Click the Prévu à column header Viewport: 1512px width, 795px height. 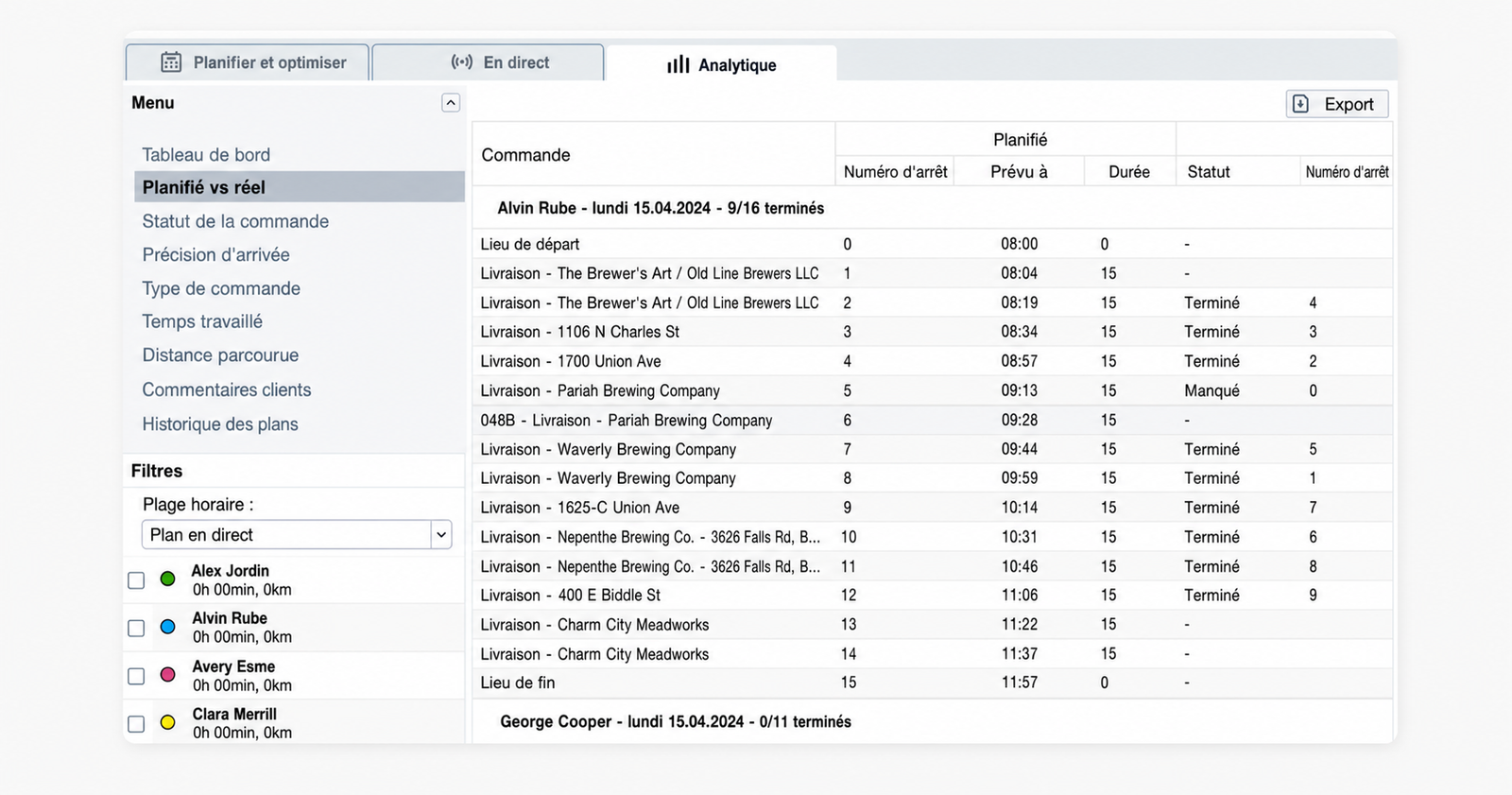click(1019, 172)
